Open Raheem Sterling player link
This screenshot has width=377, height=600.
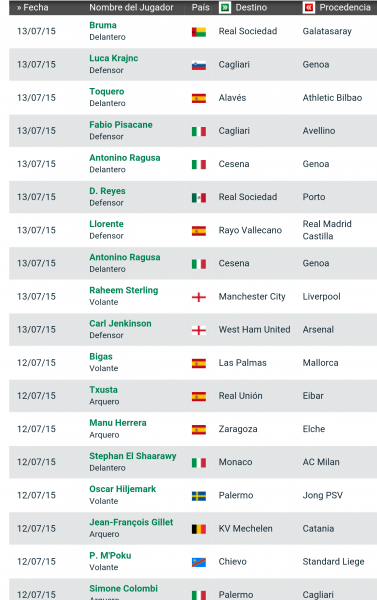pos(124,290)
